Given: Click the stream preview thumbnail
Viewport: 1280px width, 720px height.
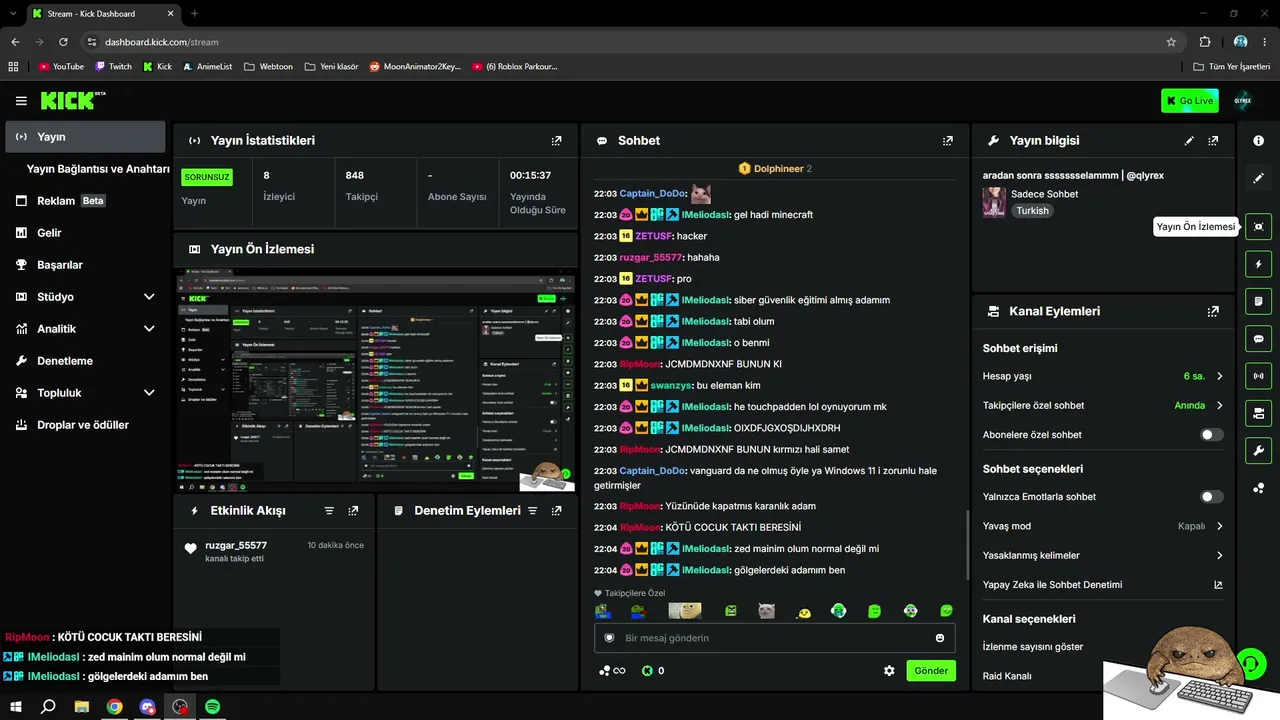Looking at the screenshot, I should point(376,381).
